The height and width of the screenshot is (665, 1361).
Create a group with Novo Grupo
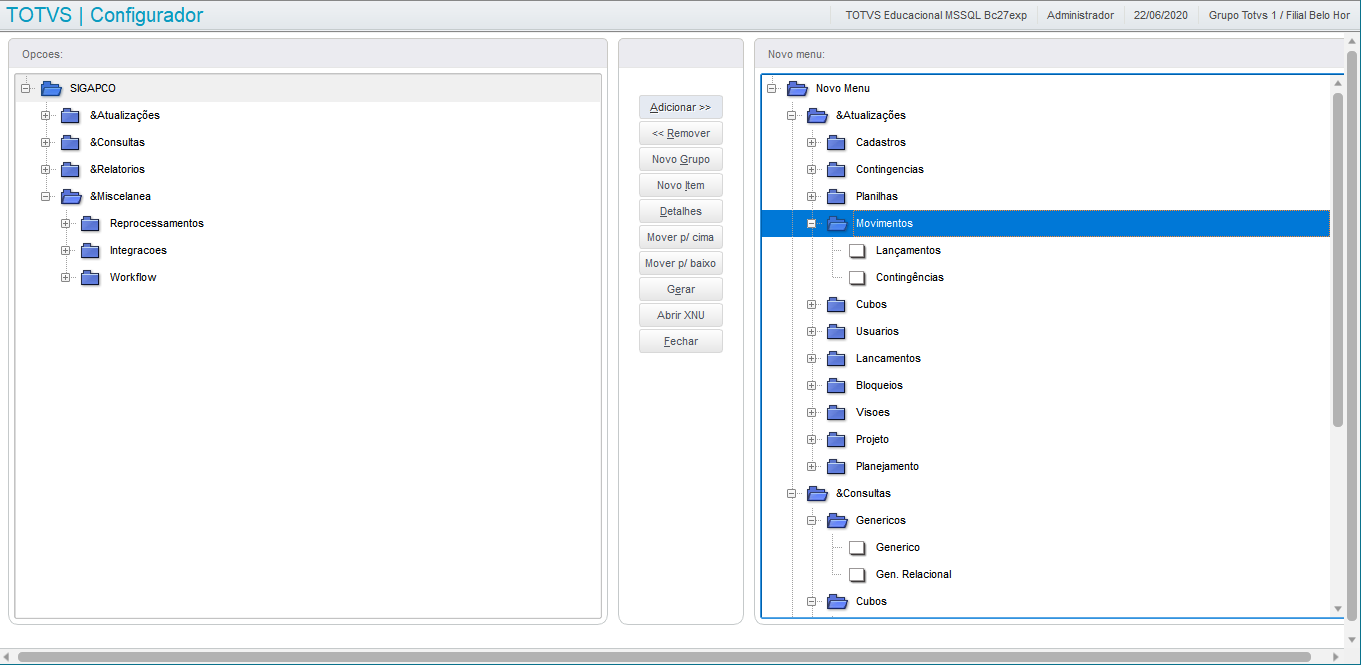tap(681, 159)
